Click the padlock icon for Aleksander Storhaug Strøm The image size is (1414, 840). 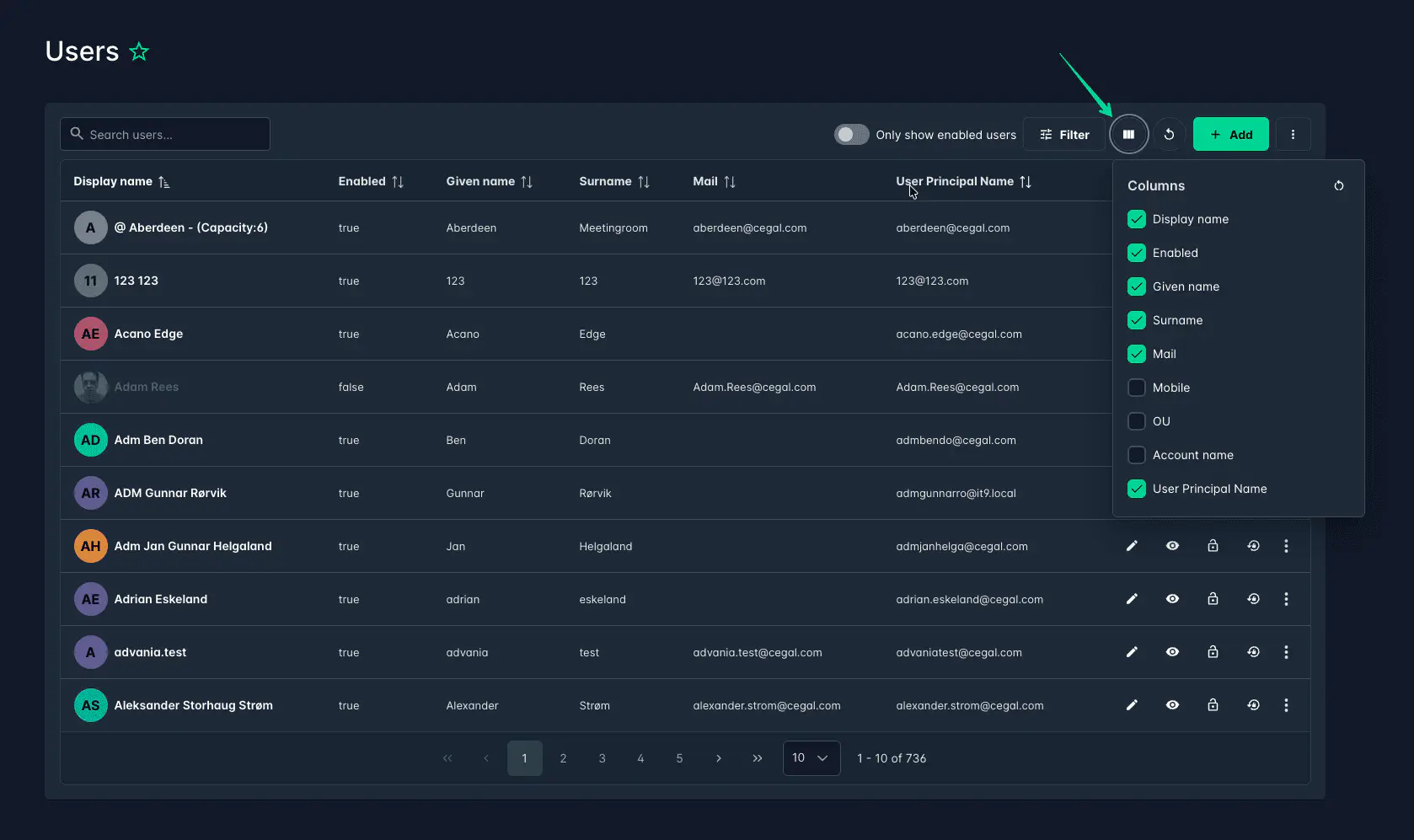point(1213,705)
